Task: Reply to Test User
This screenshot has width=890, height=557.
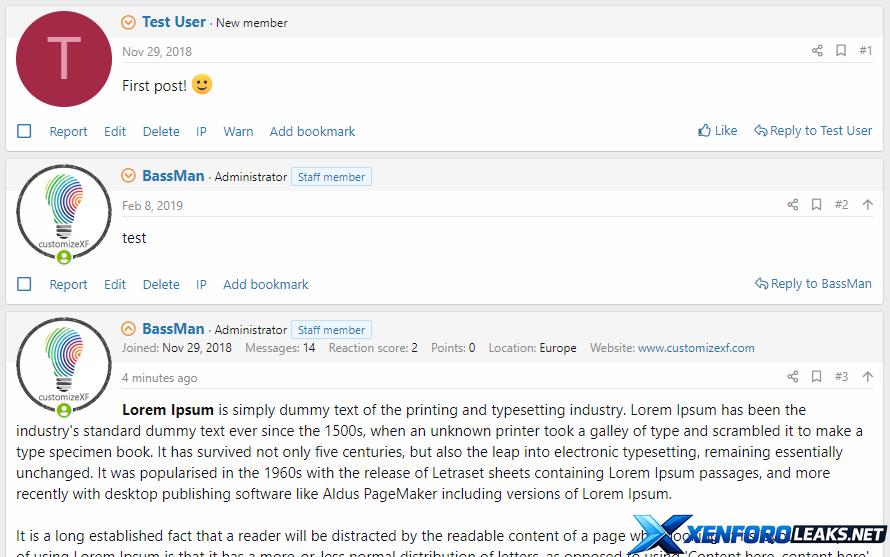Action: click(813, 131)
